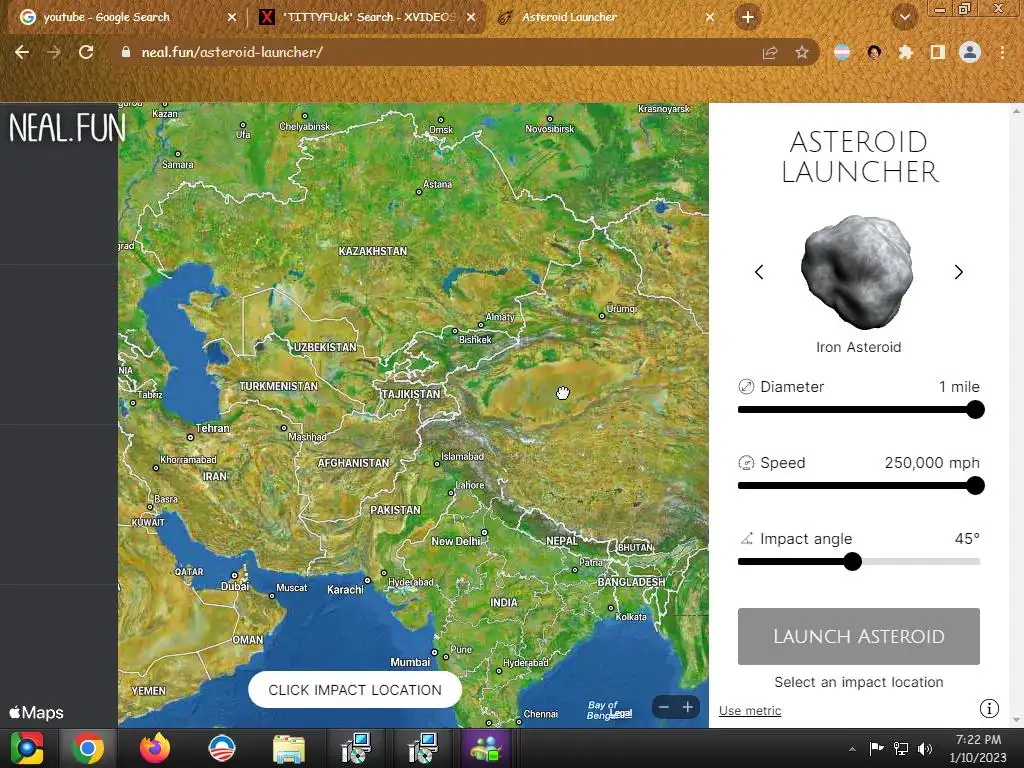Close the 'youtube - Google Search' tab
Screen dimensions: 1024x768
tap(232, 17)
